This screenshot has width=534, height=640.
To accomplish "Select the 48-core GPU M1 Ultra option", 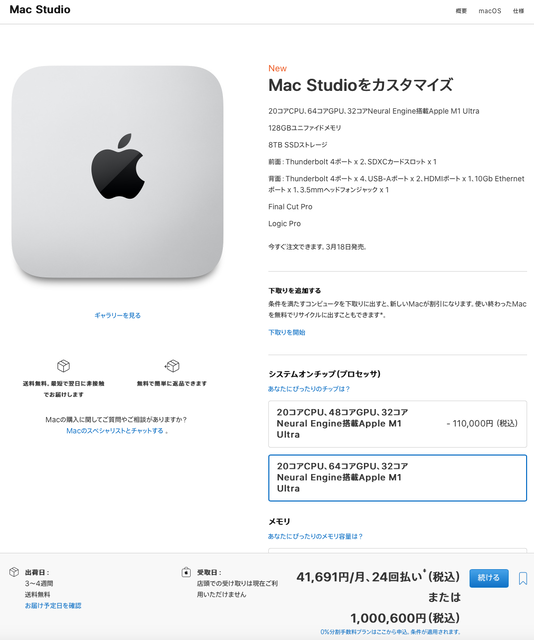I will pos(397,424).
